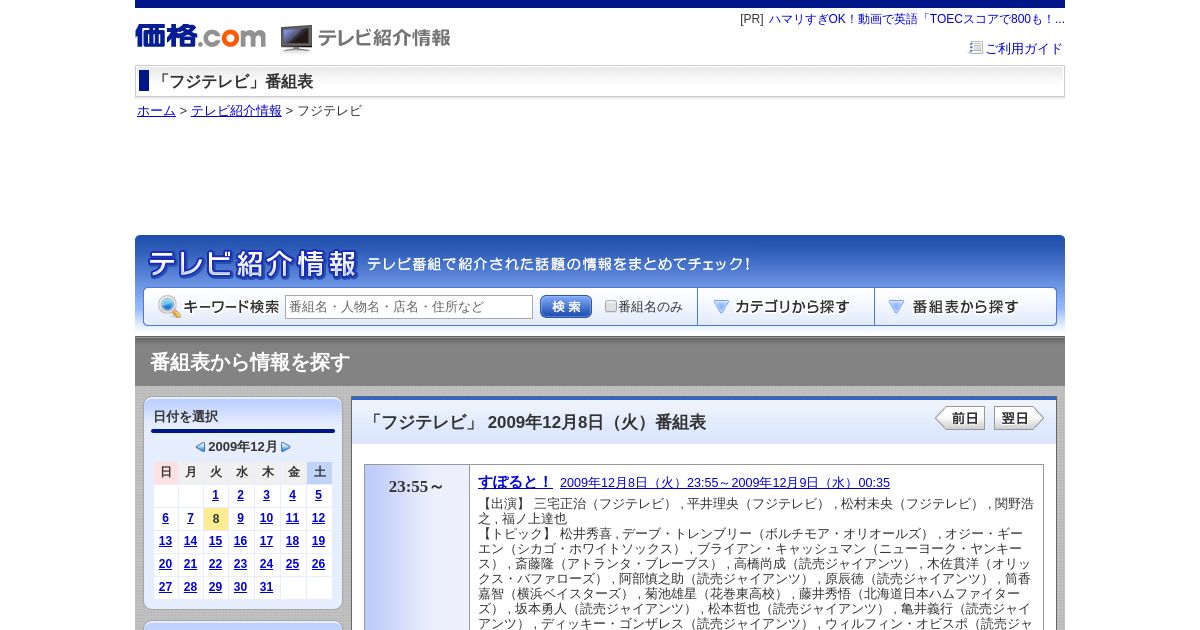Focus the keyword search input field
Viewport: 1200px width, 630px height.
click(x=409, y=307)
